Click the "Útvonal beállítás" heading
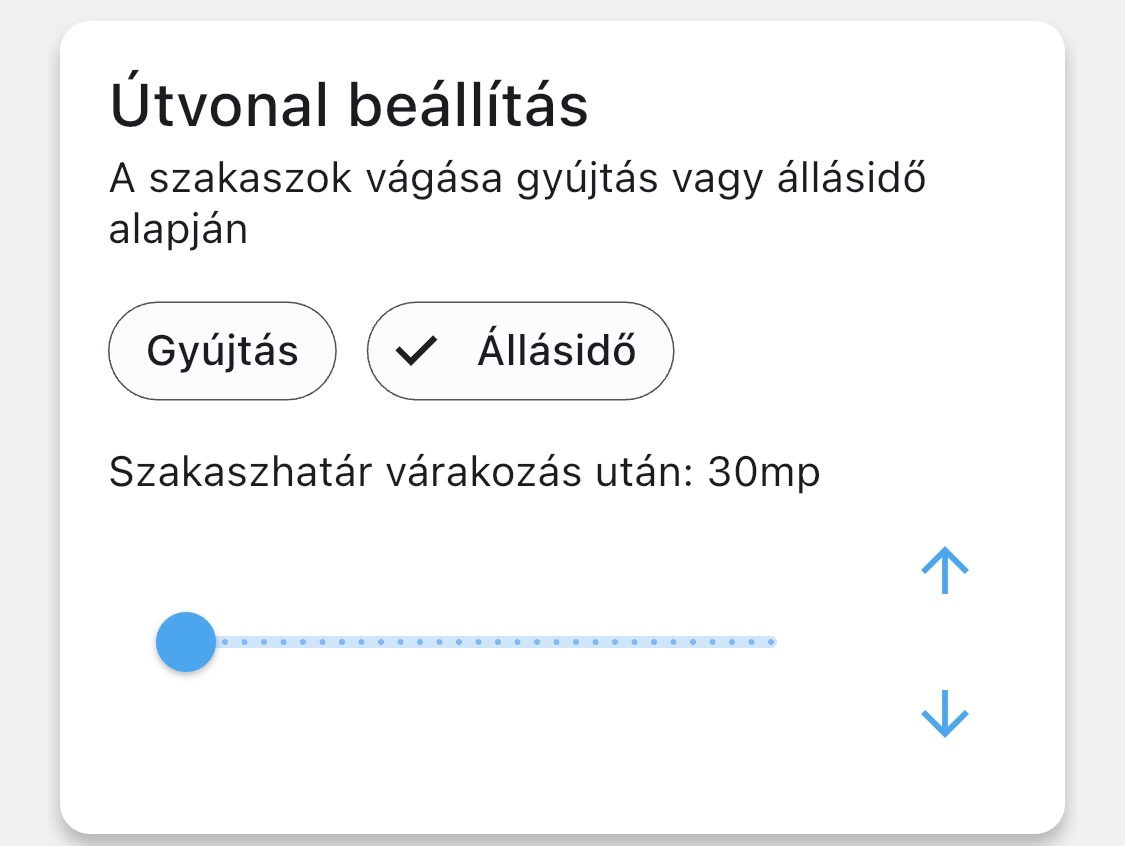 (x=348, y=106)
